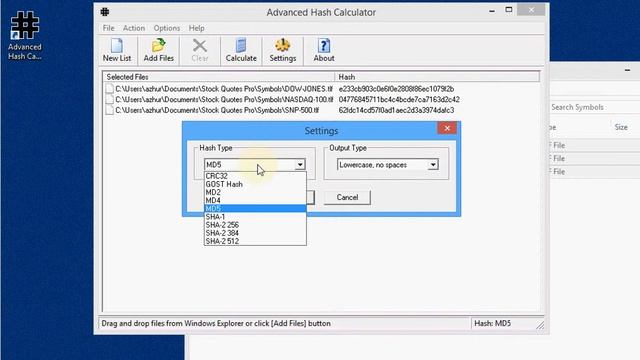Open the Advanced Hash Calculator desktop shortcut

click(x=24, y=36)
